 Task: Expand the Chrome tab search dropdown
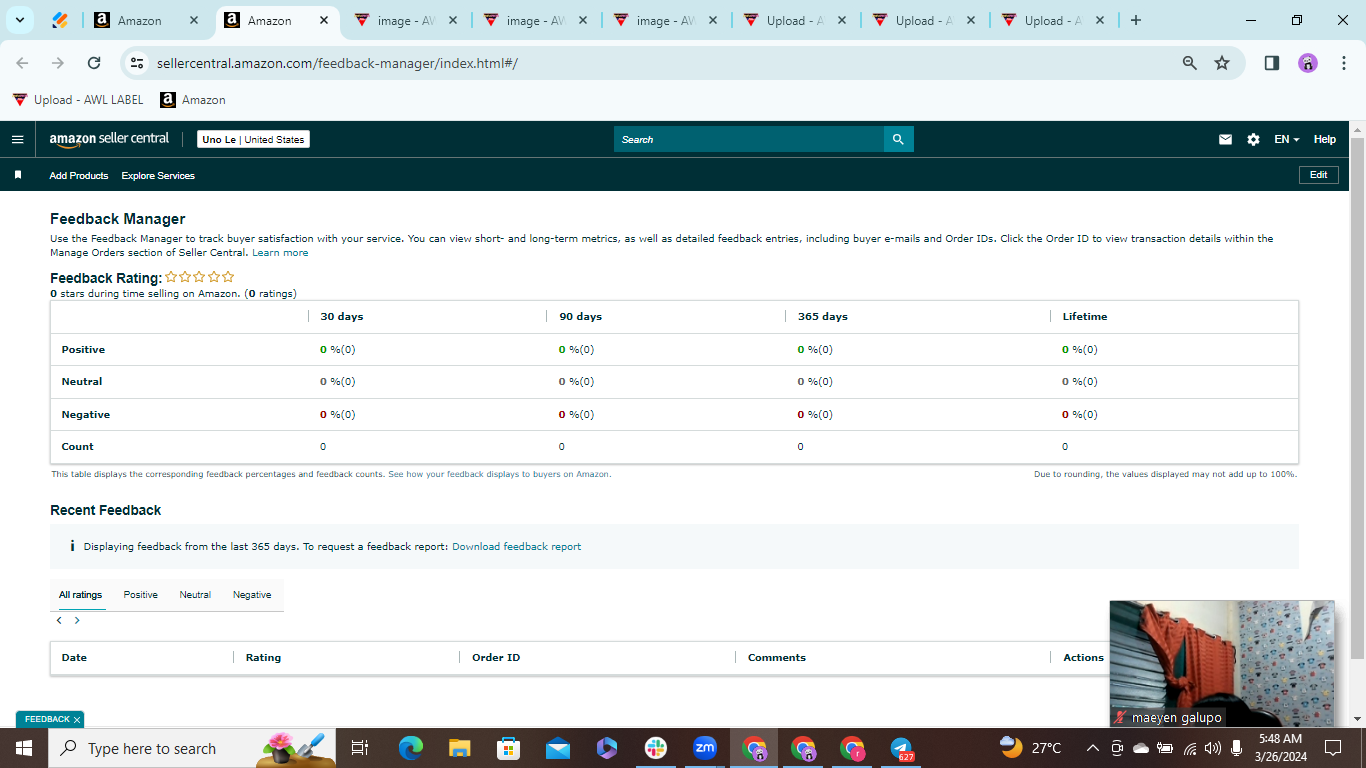pos(19,20)
